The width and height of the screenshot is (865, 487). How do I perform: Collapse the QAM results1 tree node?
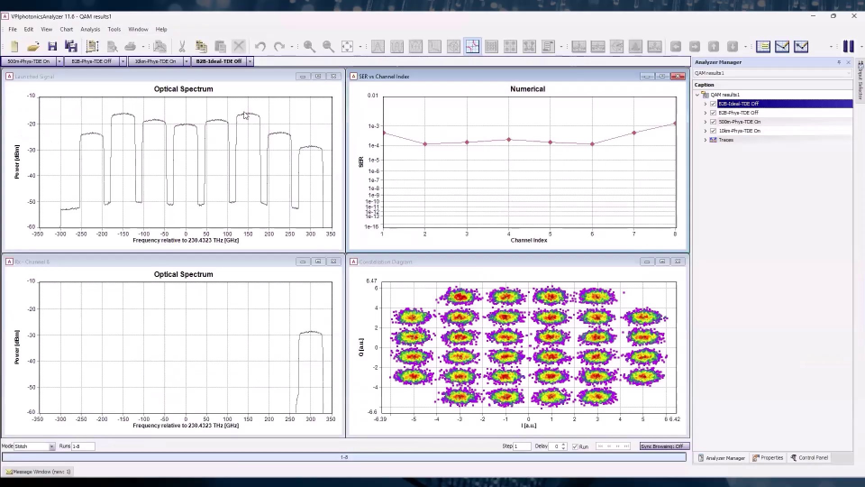coord(698,95)
